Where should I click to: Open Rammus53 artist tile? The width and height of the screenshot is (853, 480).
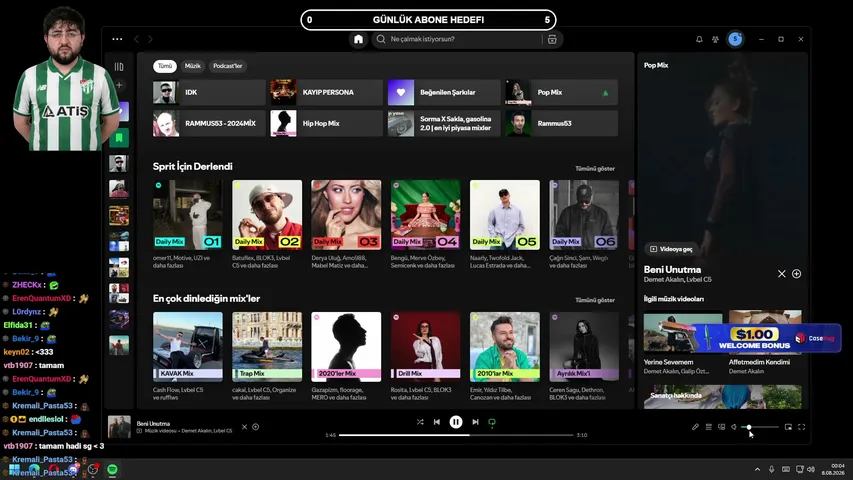(x=561, y=124)
